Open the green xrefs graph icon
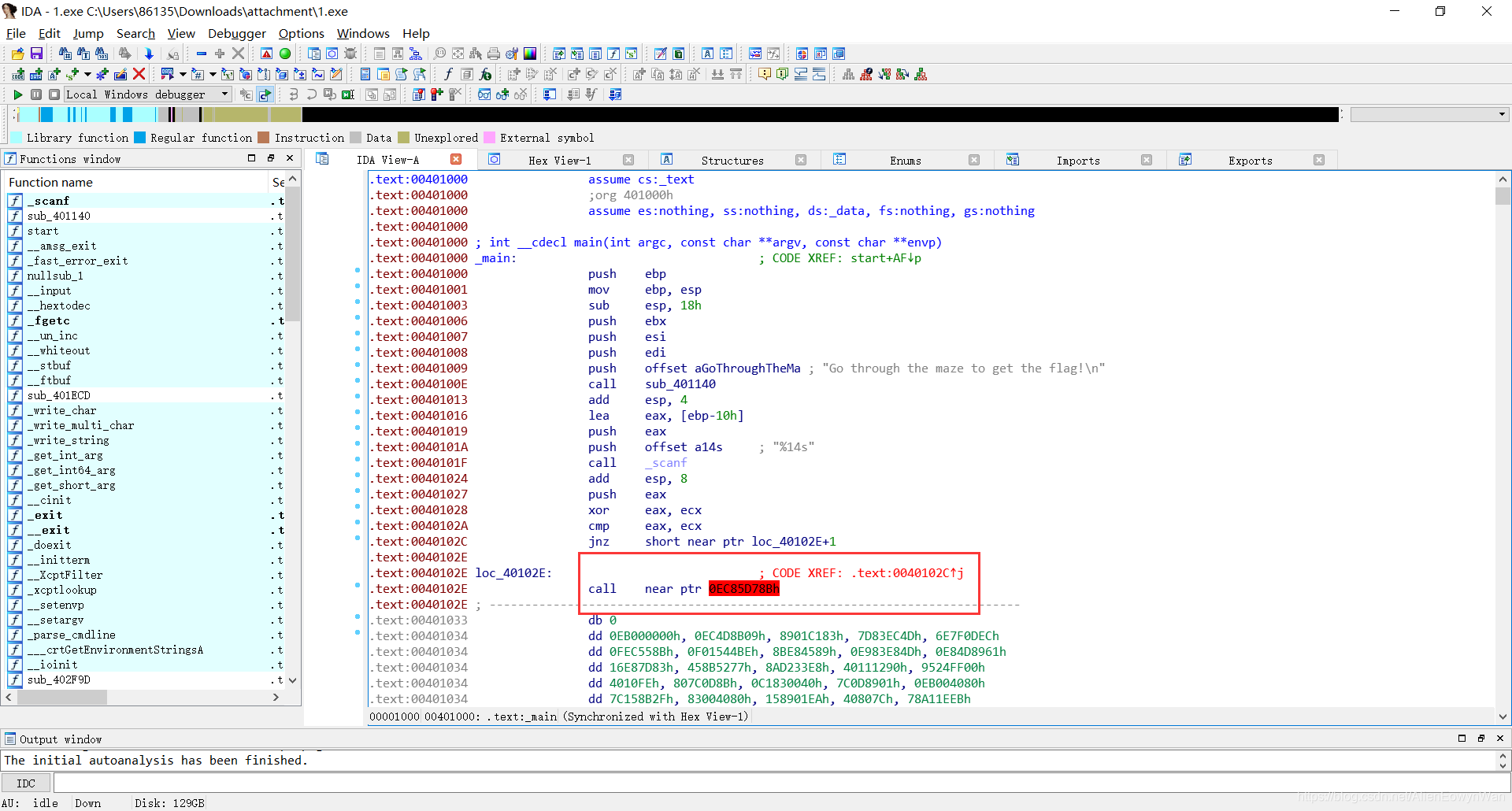The image size is (1512, 811). tap(921, 74)
